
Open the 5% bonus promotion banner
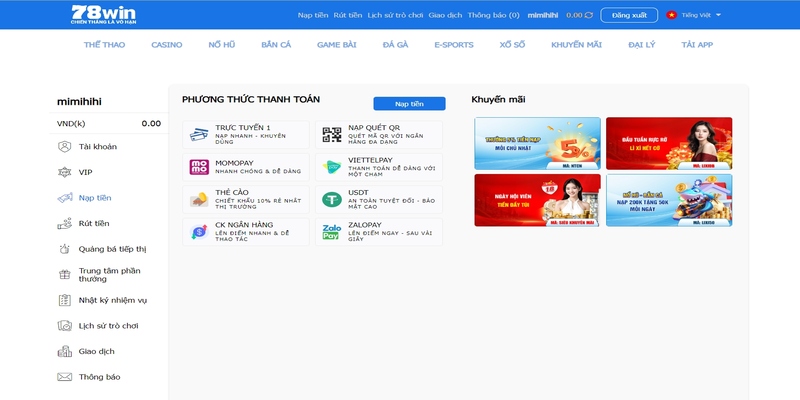pyautogui.click(x=537, y=143)
